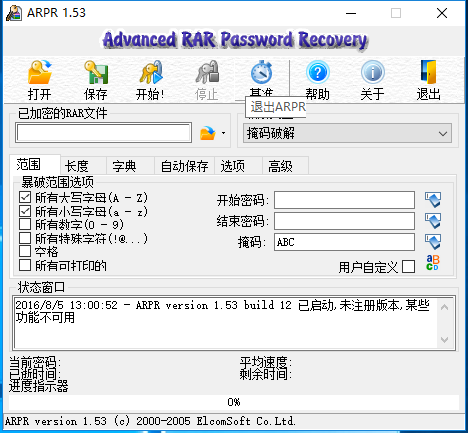Image resolution: width=468 pixels, height=433 pixels.
Task: Click the 掩码 field containing ABC
Action: tap(344, 242)
